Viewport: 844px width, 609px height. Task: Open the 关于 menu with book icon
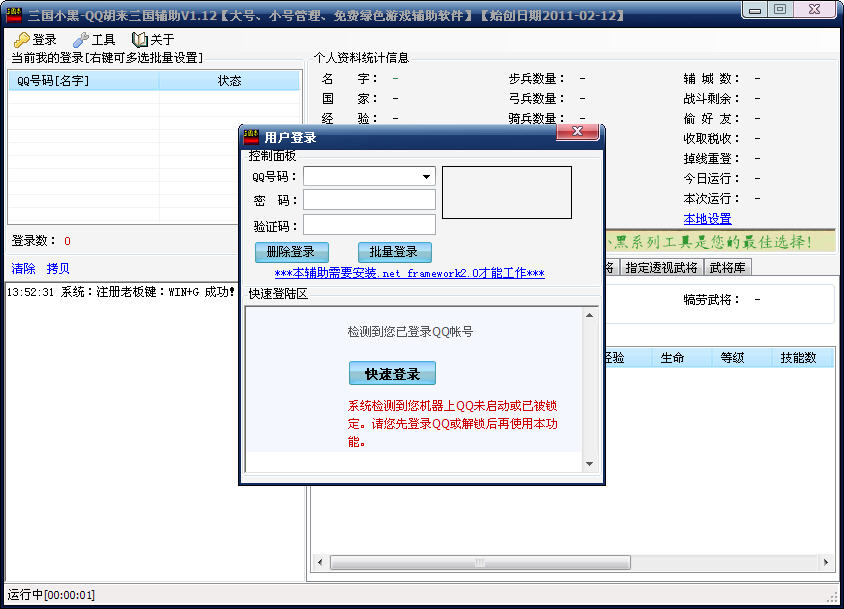153,39
